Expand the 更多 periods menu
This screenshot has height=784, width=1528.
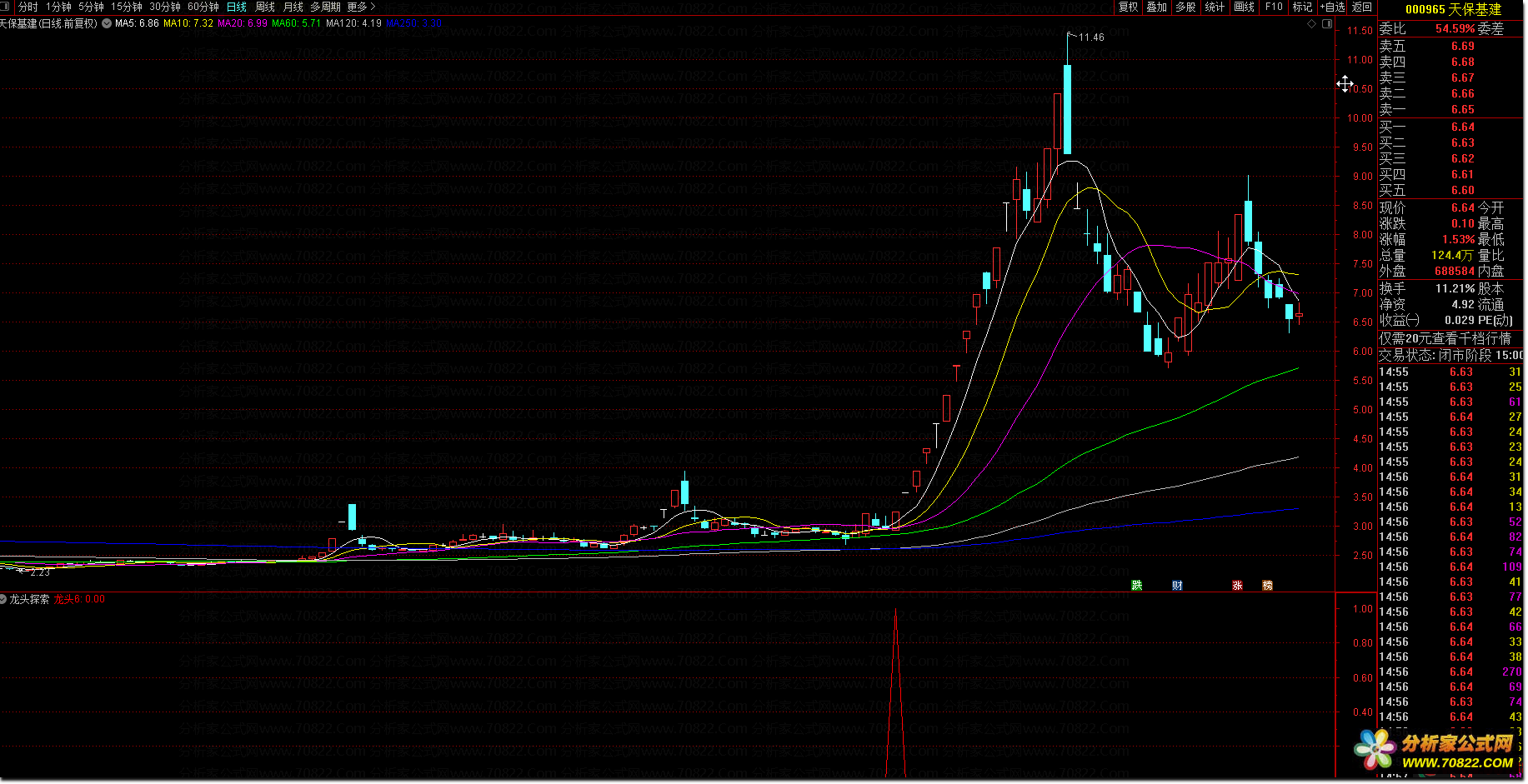point(361,7)
